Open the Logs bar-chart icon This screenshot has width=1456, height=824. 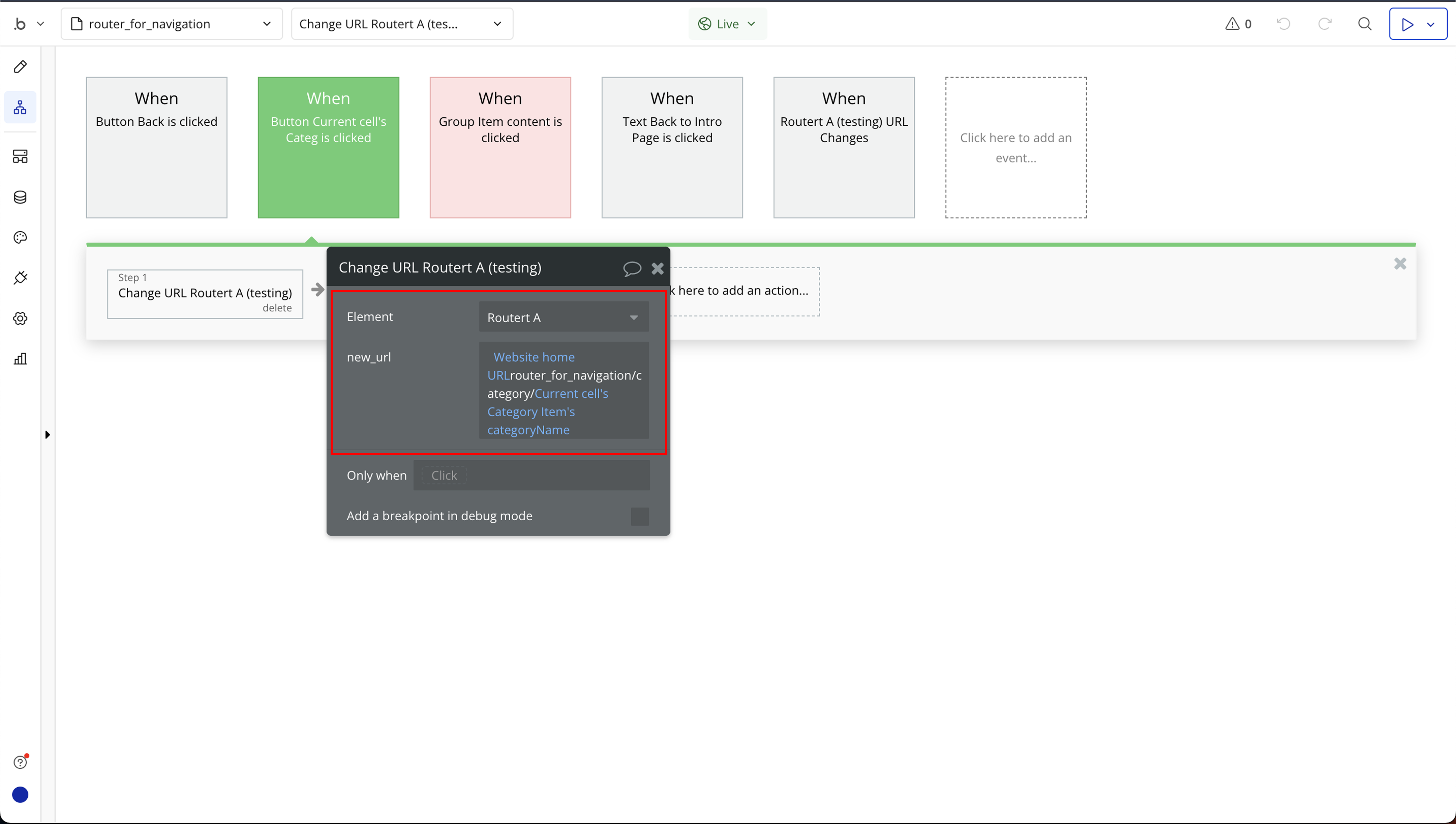(20, 359)
